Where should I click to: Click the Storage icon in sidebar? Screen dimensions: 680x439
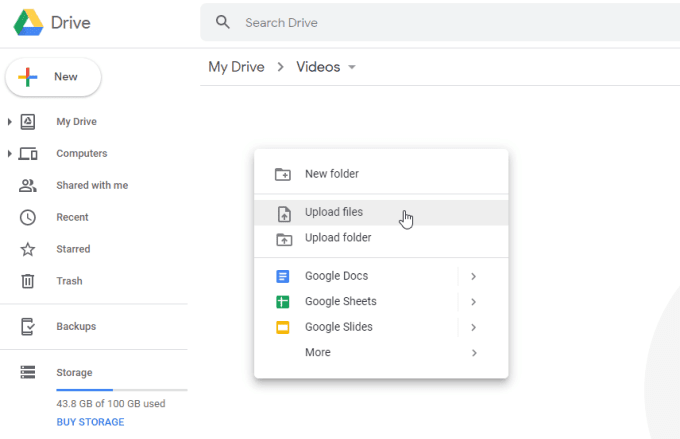tap(28, 373)
